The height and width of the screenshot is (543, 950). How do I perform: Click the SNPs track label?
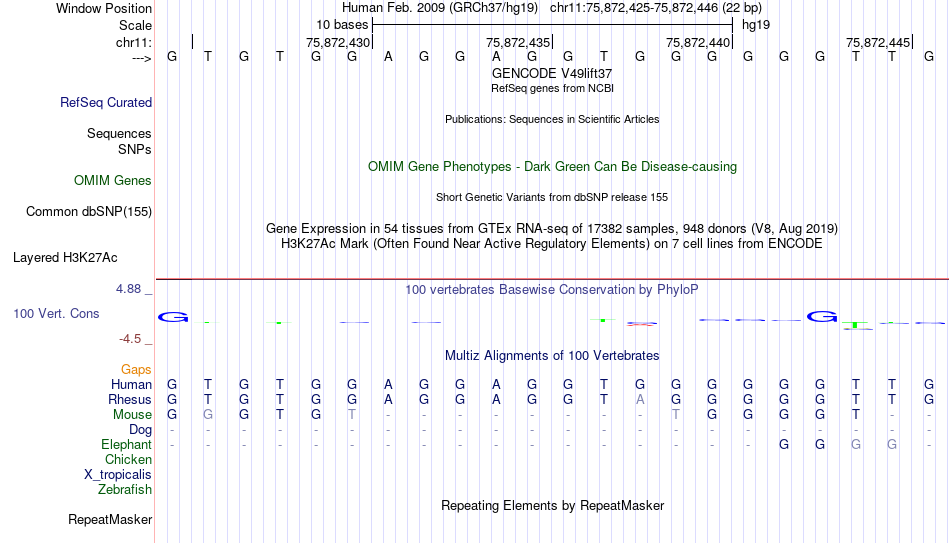point(135,149)
